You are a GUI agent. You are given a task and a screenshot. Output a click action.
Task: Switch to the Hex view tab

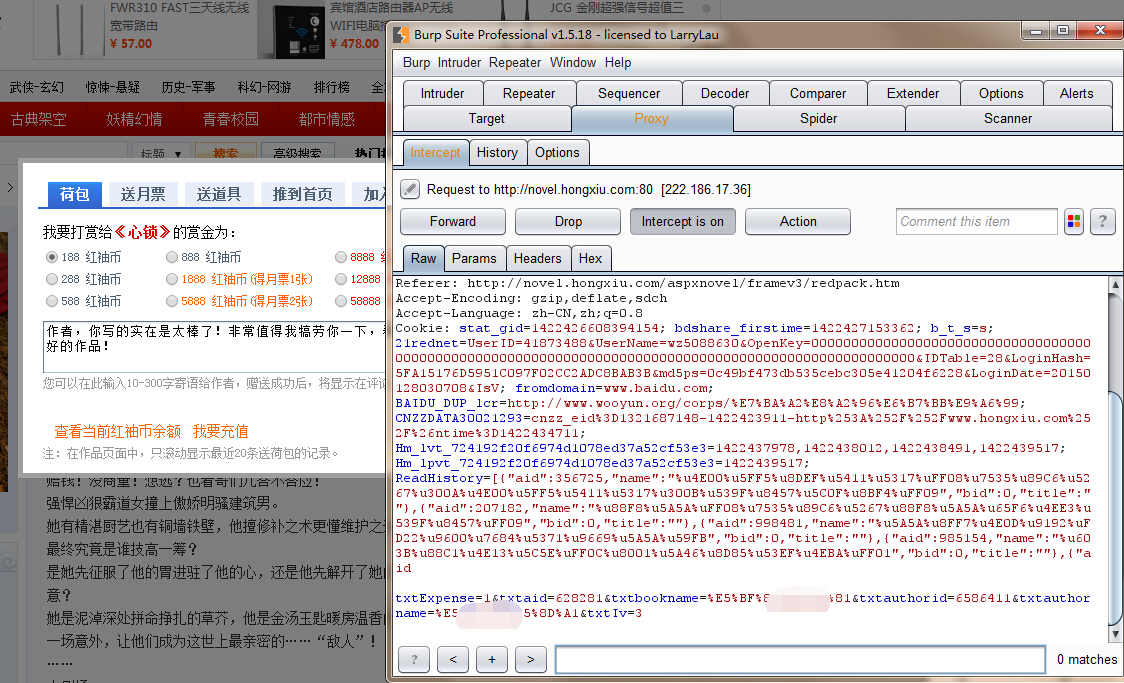[591, 258]
